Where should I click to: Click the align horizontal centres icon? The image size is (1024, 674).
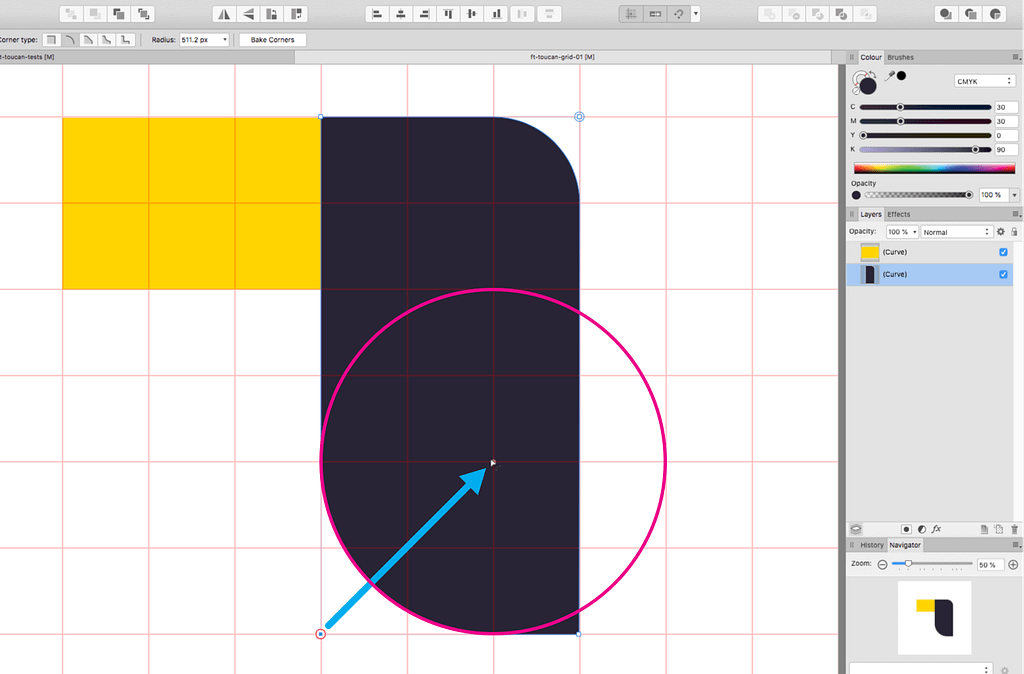coord(400,13)
